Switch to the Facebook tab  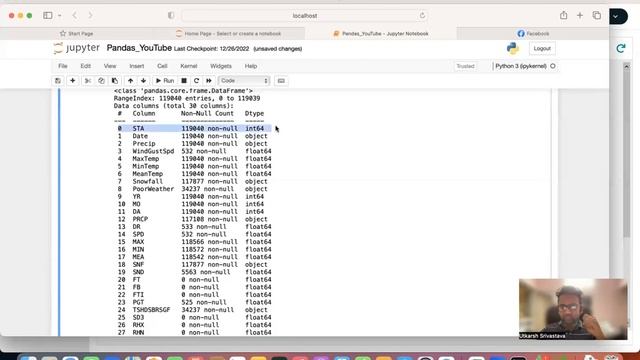[x=533, y=33]
